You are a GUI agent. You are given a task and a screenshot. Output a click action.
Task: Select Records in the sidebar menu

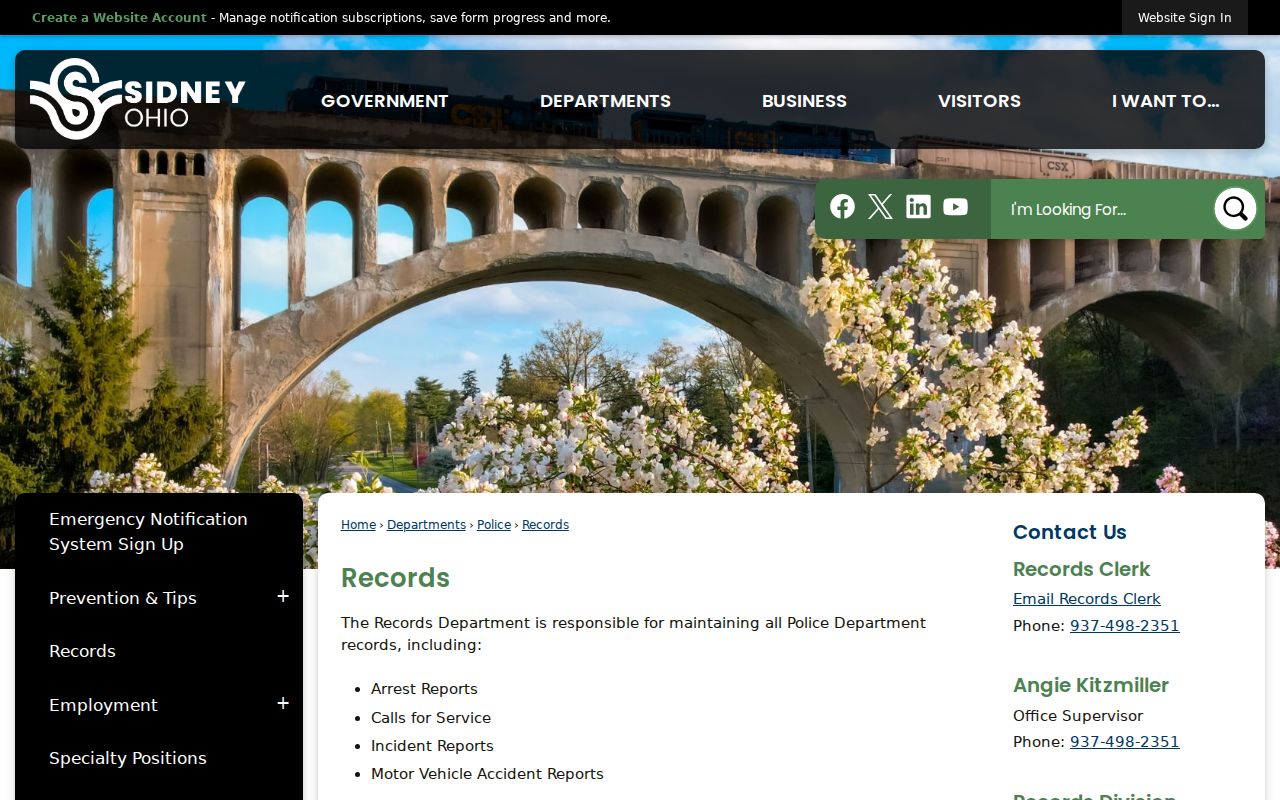[82, 651]
